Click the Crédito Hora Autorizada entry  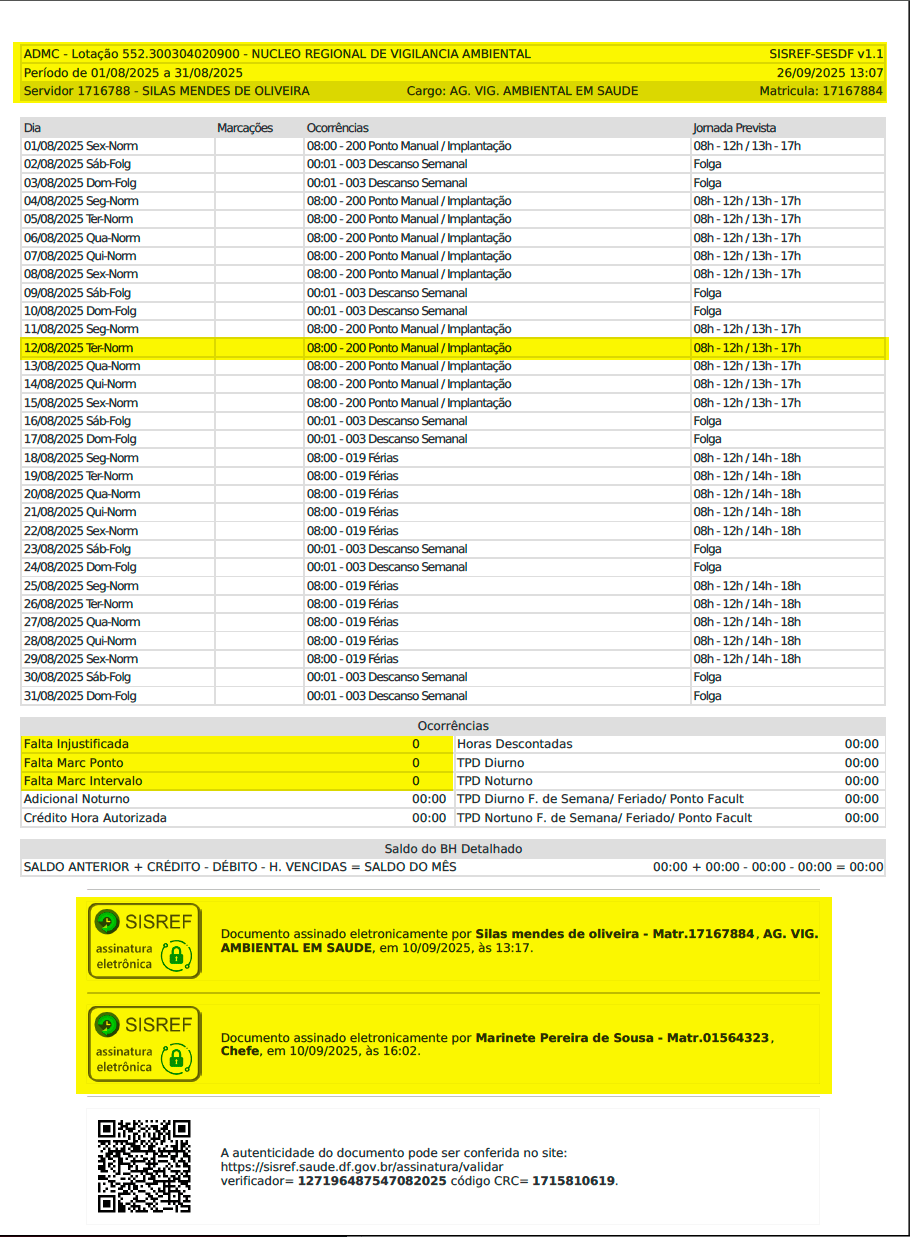(95, 818)
